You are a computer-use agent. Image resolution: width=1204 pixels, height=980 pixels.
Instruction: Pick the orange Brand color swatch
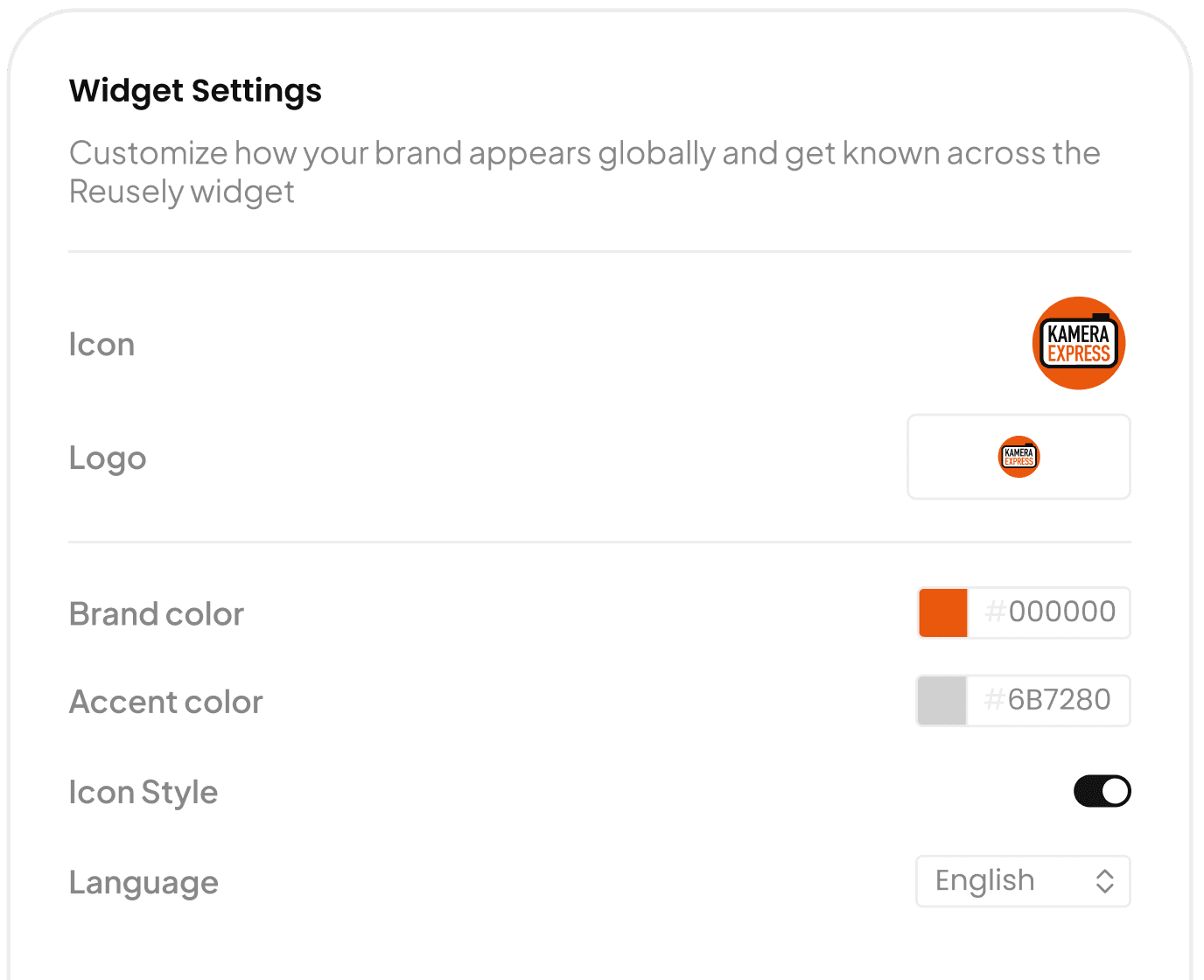point(943,612)
